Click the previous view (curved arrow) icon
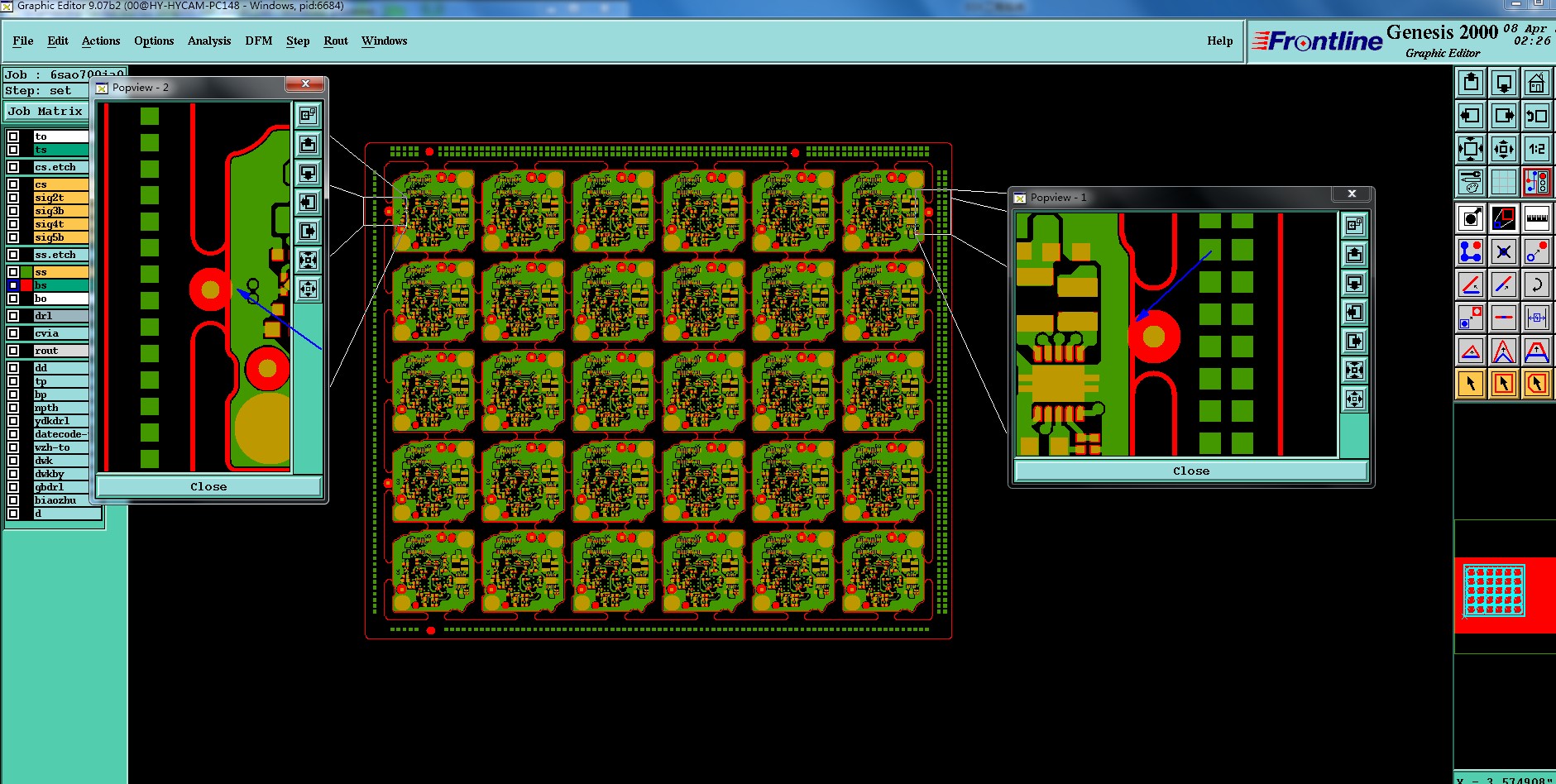 click(x=1537, y=116)
